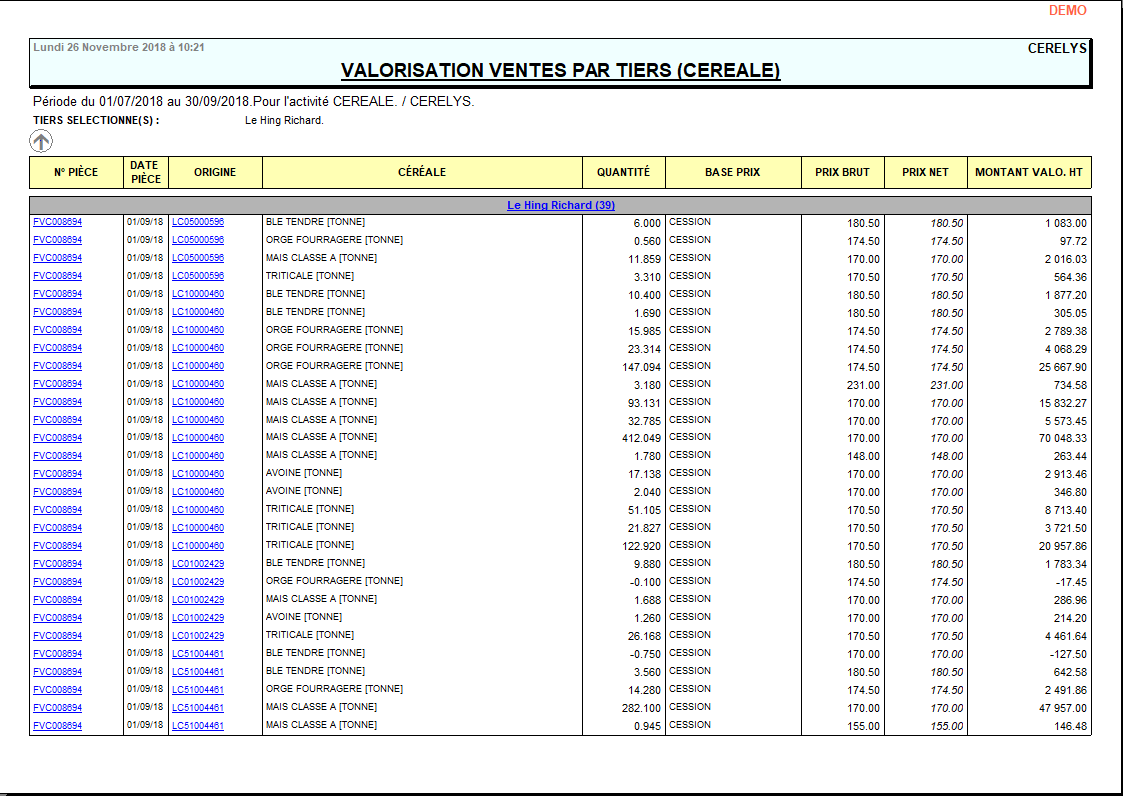Click the CÉRÉALE column header

pos(422,172)
